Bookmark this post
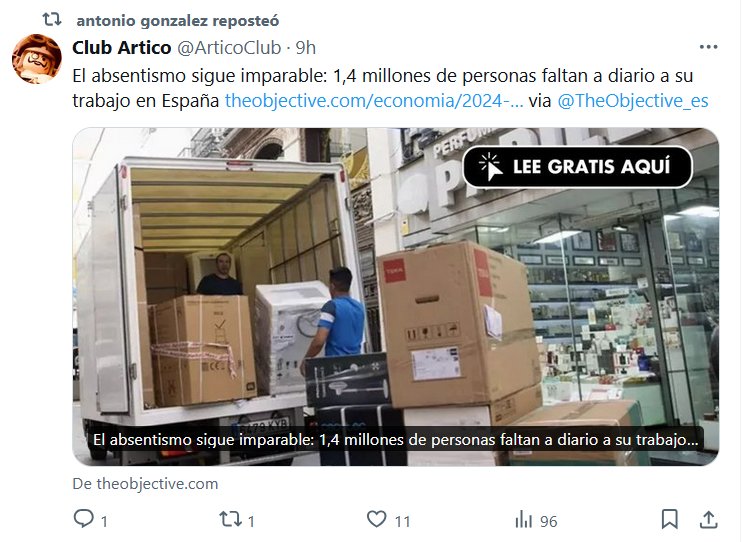Screen dimensions: 744x542 670,519
